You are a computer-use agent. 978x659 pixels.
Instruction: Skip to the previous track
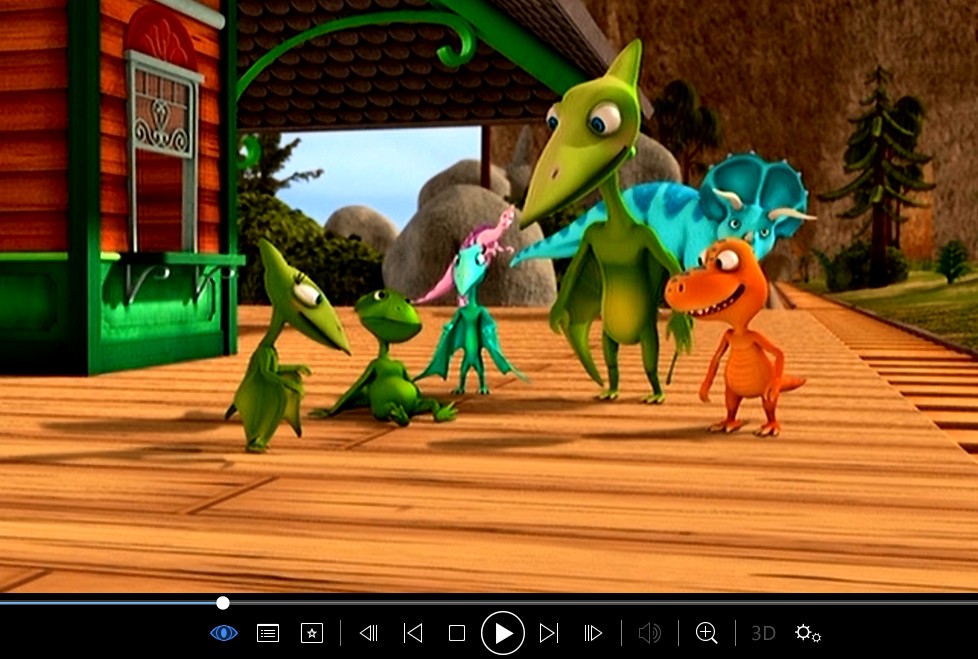[x=413, y=633]
